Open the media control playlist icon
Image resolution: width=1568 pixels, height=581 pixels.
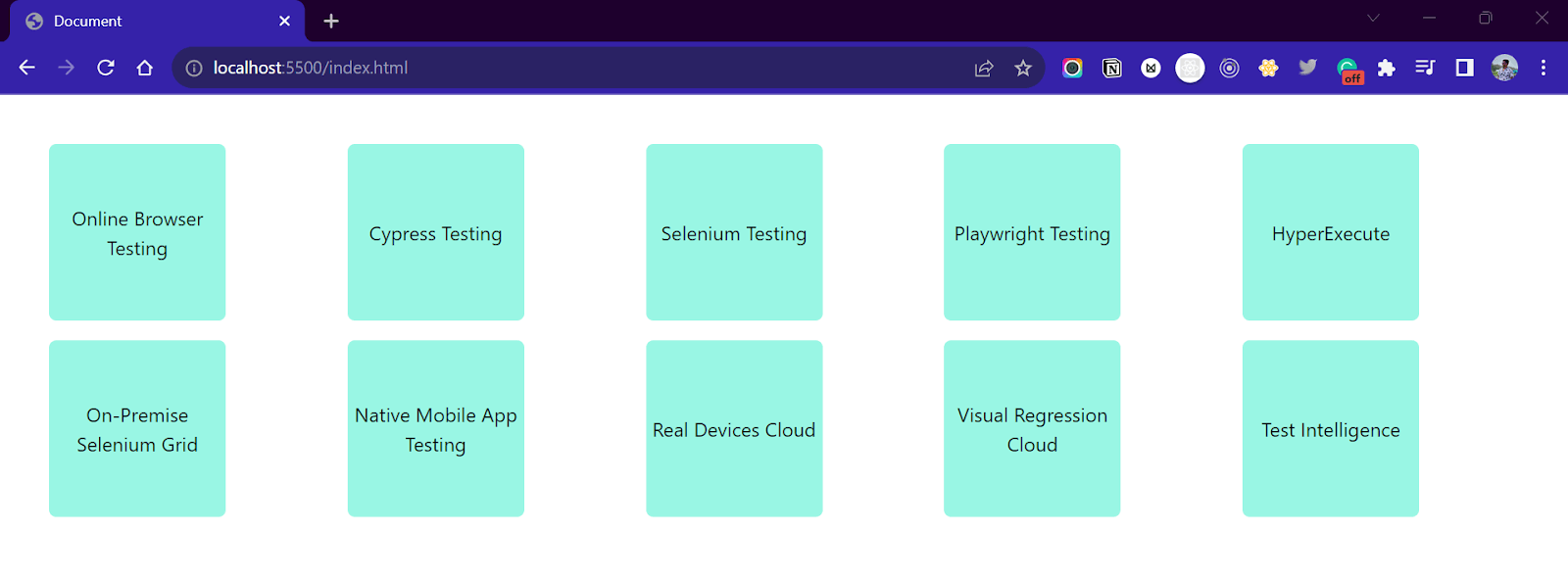(1425, 68)
